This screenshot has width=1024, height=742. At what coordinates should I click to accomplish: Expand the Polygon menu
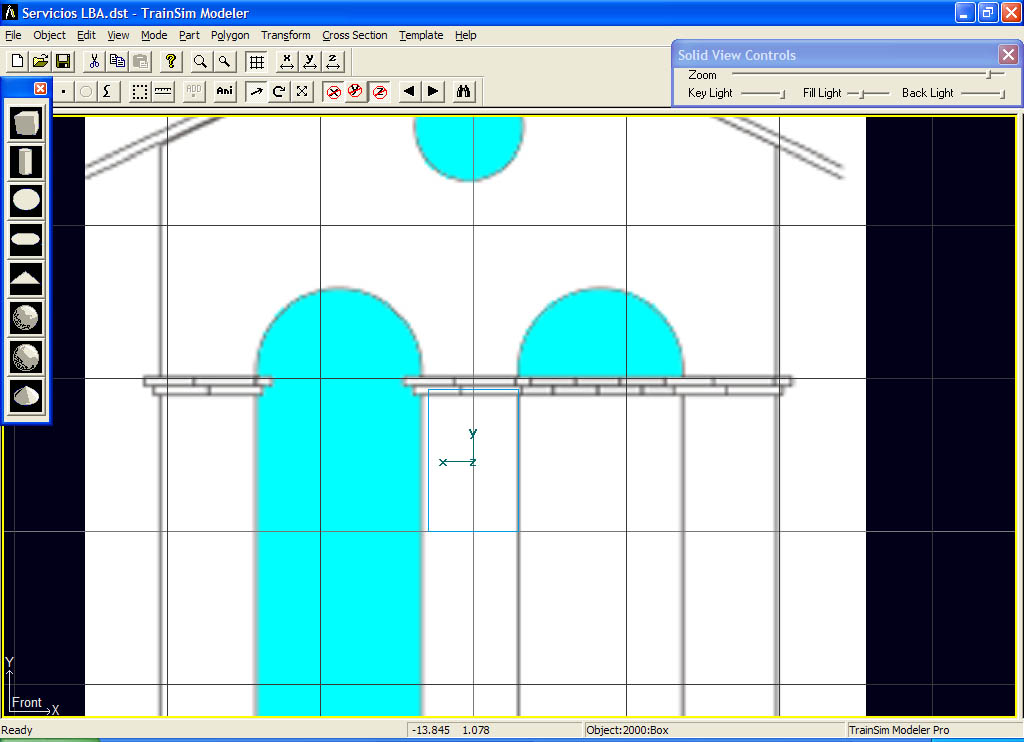(230, 35)
